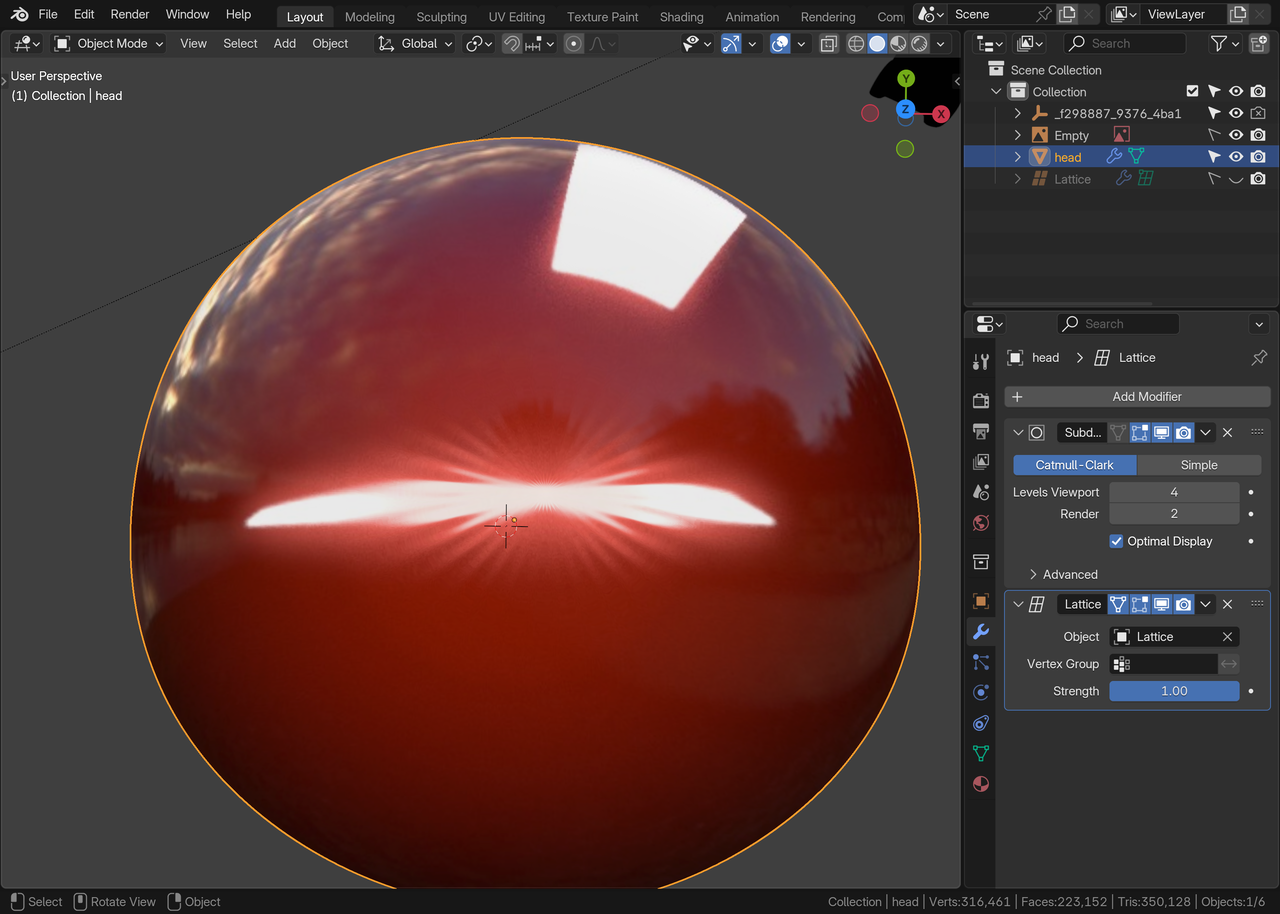Image resolution: width=1280 pixels, height=914 pixels.
Task: Open the Render properties tab
Action: click(x=981, y=400)
